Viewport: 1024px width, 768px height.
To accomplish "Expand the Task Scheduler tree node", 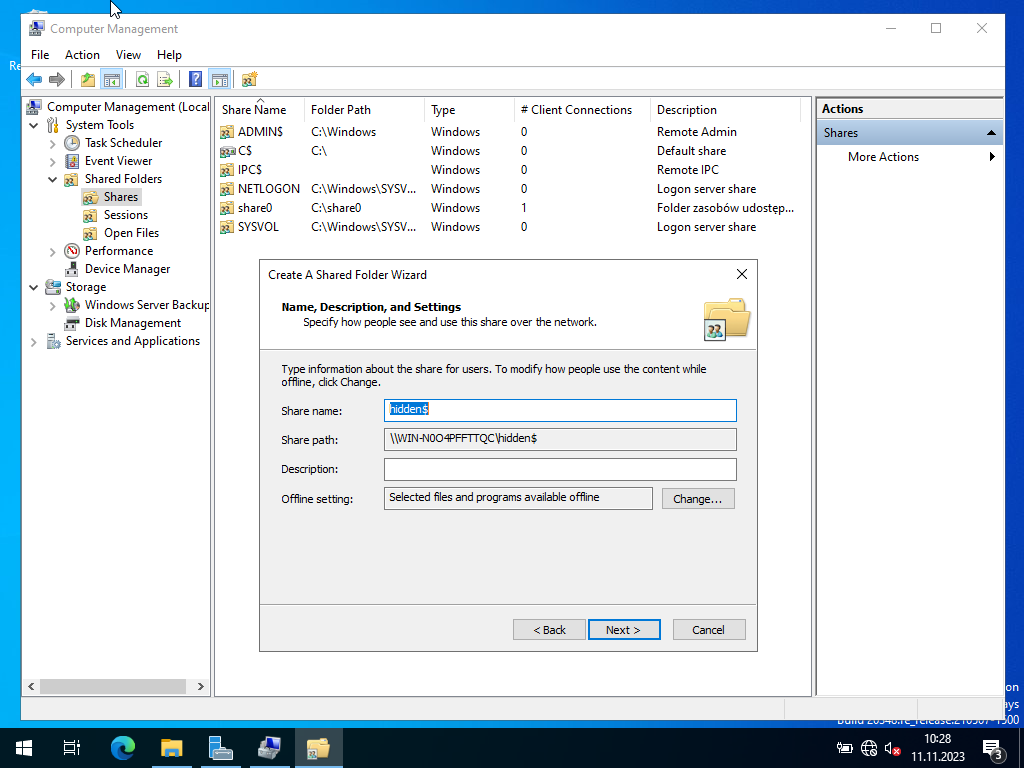I will click(x=53, y=143).
